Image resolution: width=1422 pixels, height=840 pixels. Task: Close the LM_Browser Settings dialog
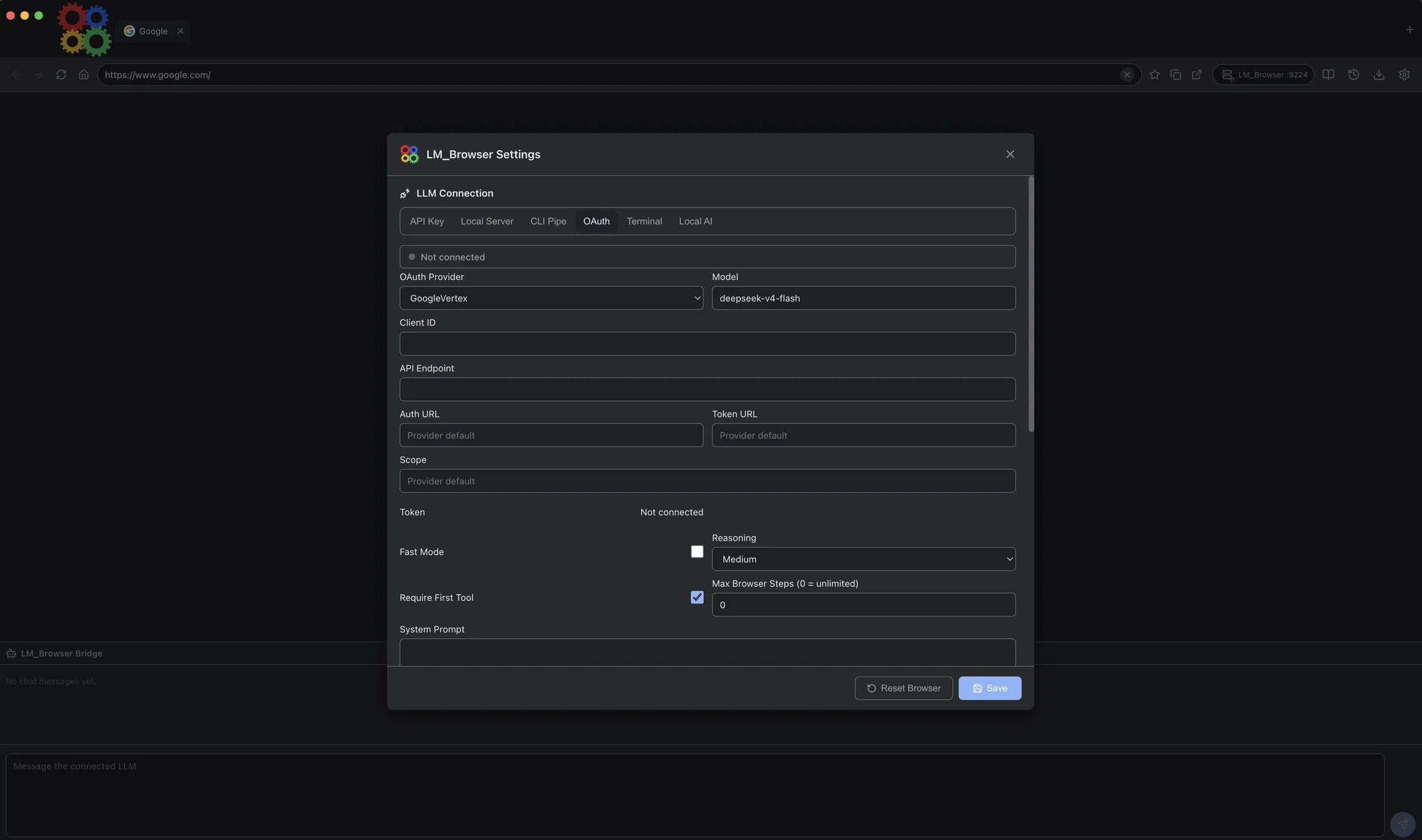click(1010, 154)
